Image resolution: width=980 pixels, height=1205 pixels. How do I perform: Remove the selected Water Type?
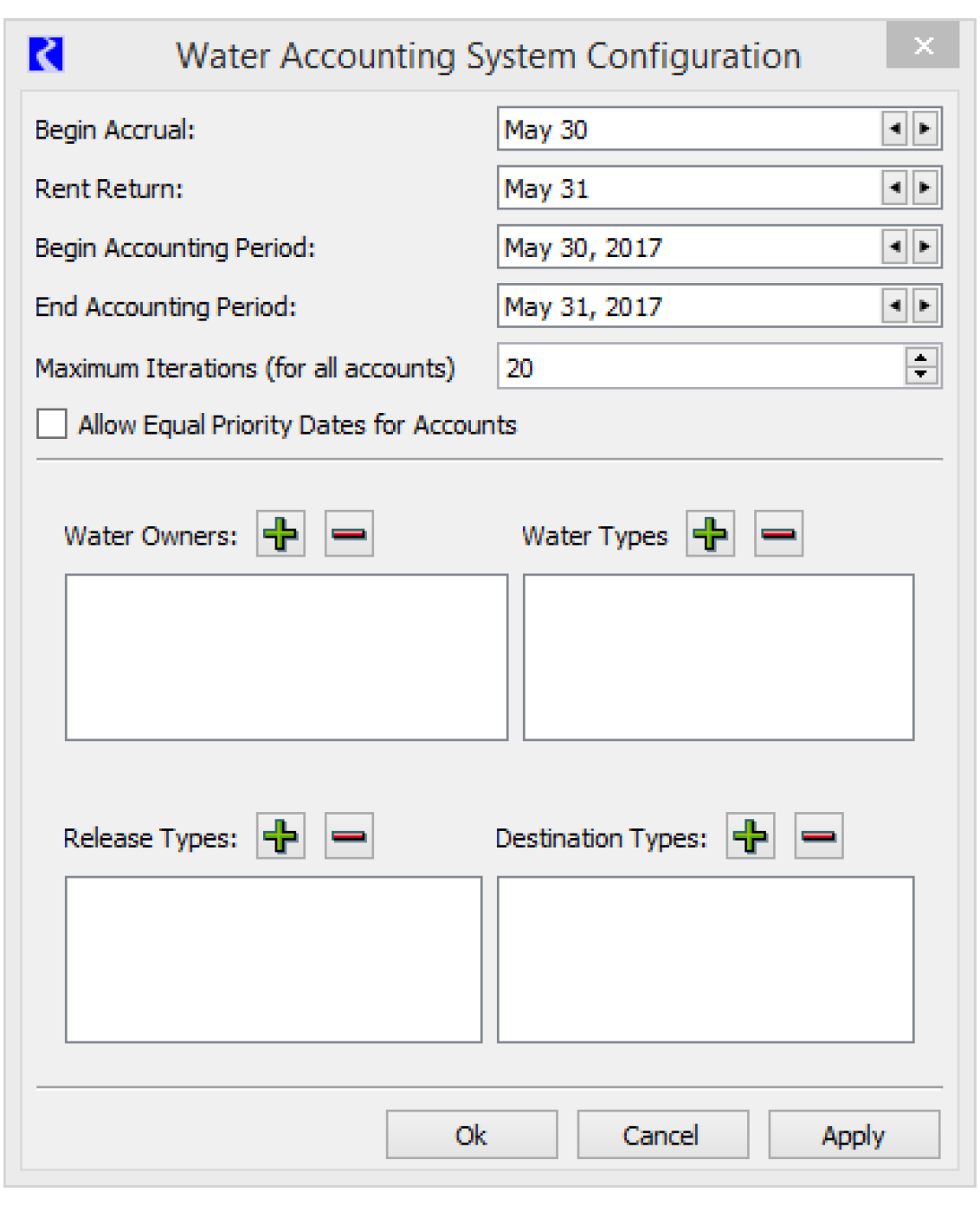pyautogui.click(x=778, y=534)
